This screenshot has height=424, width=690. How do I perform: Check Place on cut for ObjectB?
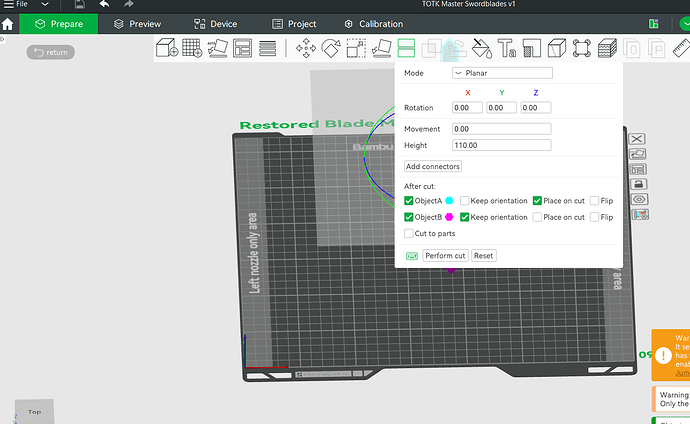537,217
